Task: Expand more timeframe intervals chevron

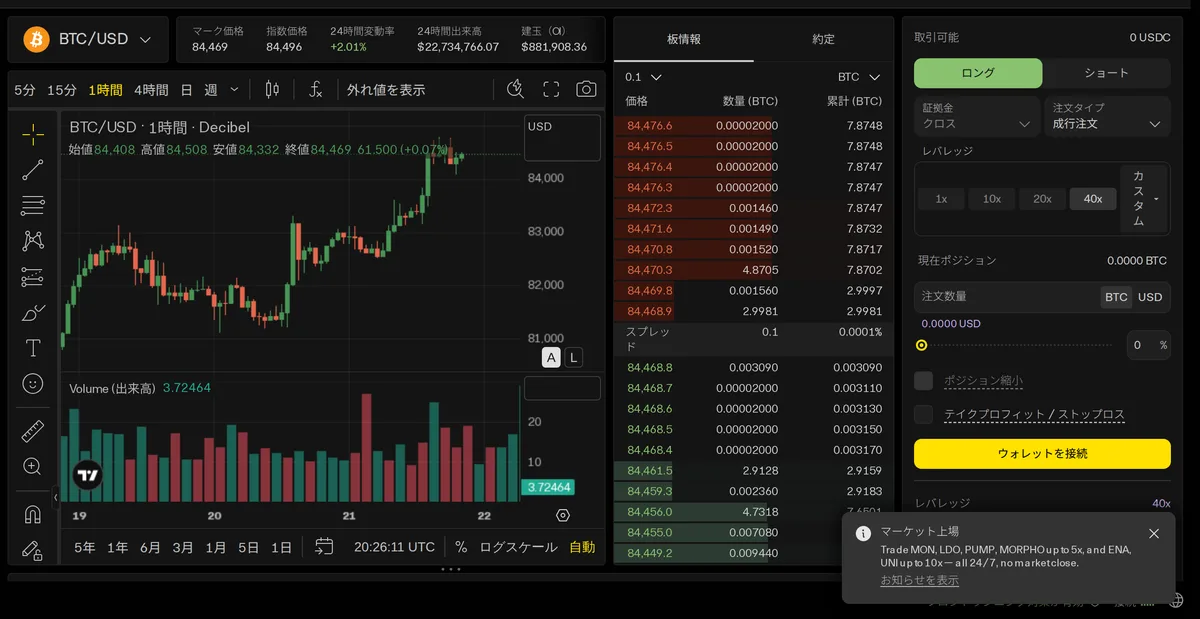Action: [x=235, y=89]
